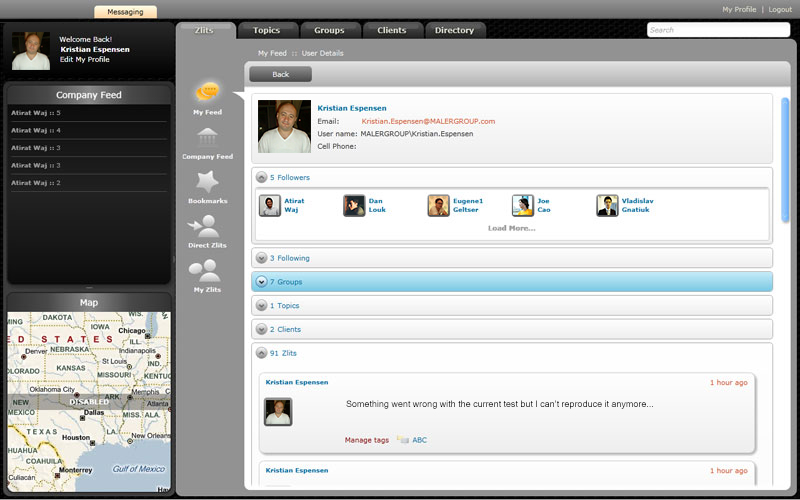
Task: Collapse the 5 Followers section
Action: [x=262, y=178]
